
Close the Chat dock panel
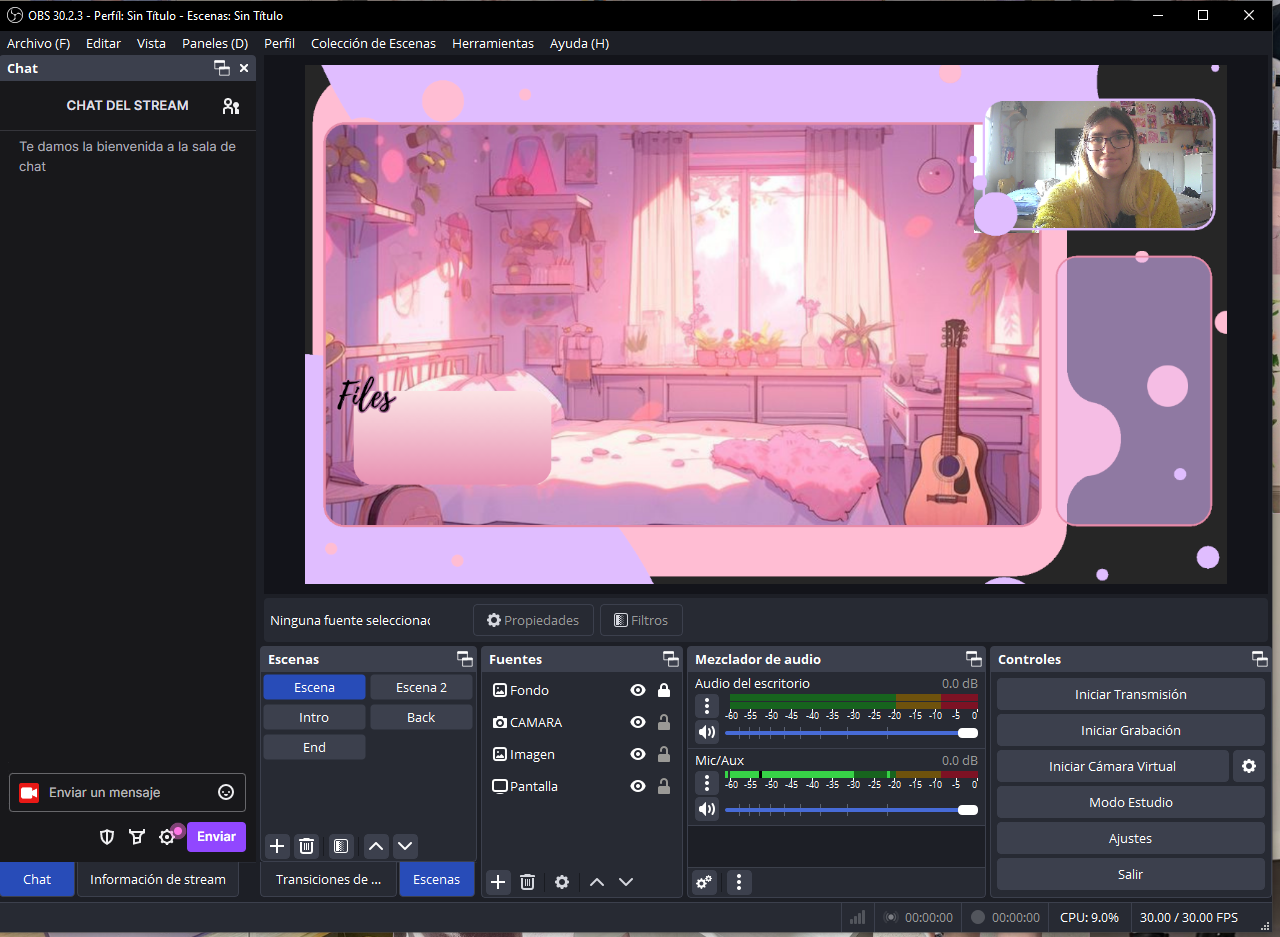pos(244,68)
